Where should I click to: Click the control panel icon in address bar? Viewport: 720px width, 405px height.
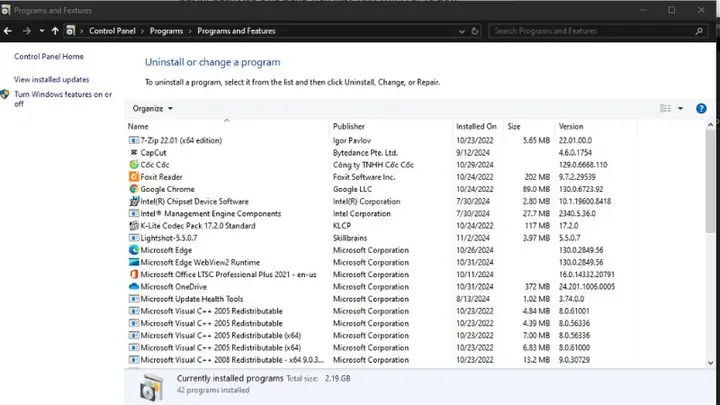(x=70, y=31)
